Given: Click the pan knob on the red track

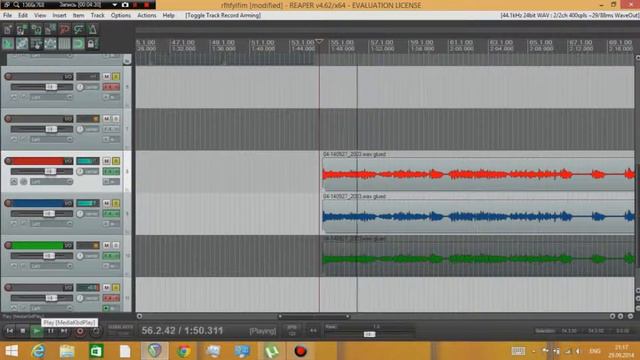Looking at the screenshot, I should point(80,171).
